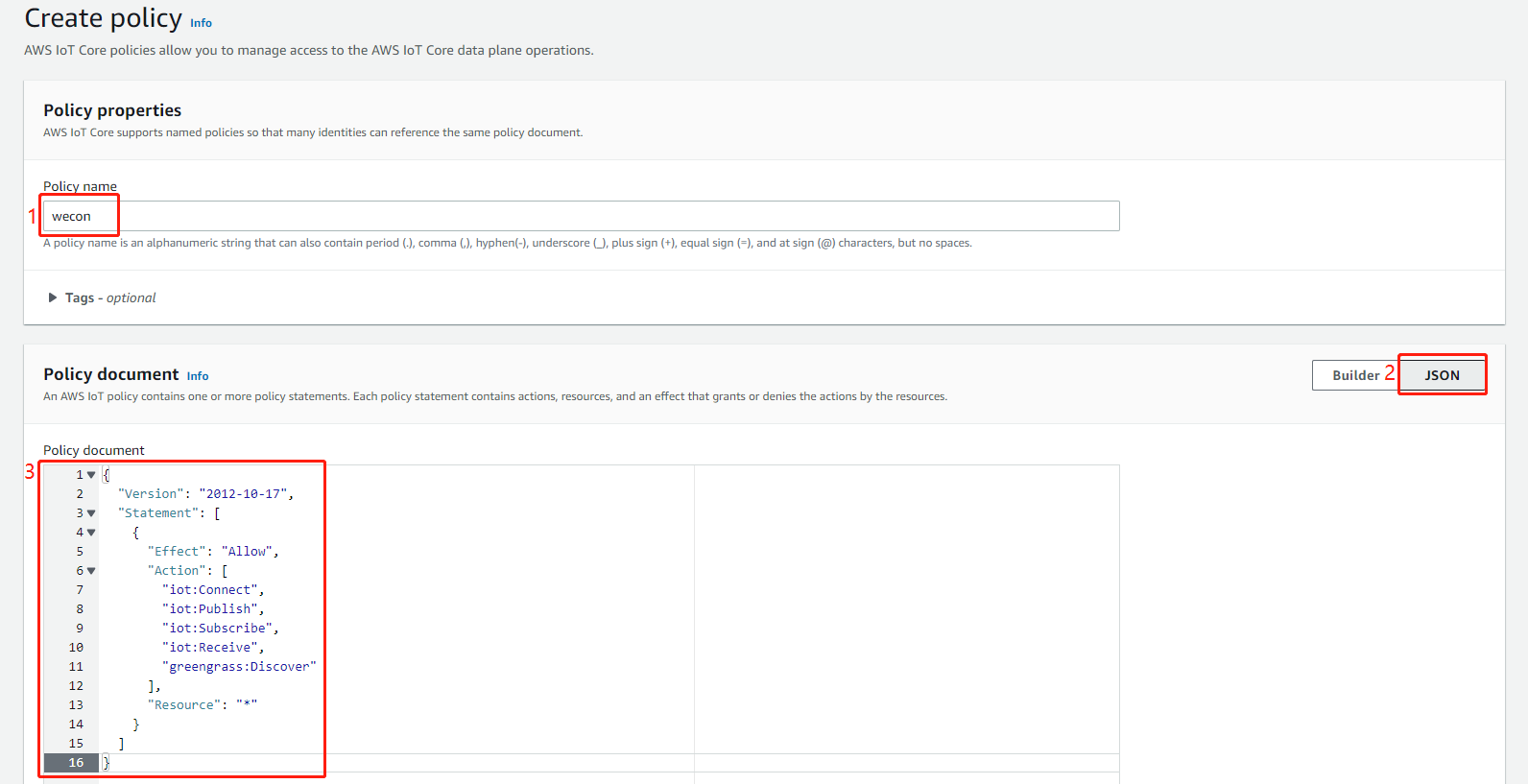Click the "Resource" key on line 13
The height and width of the screenshot is (784, 1528).
pyautogui.click(x=184, y=705)
